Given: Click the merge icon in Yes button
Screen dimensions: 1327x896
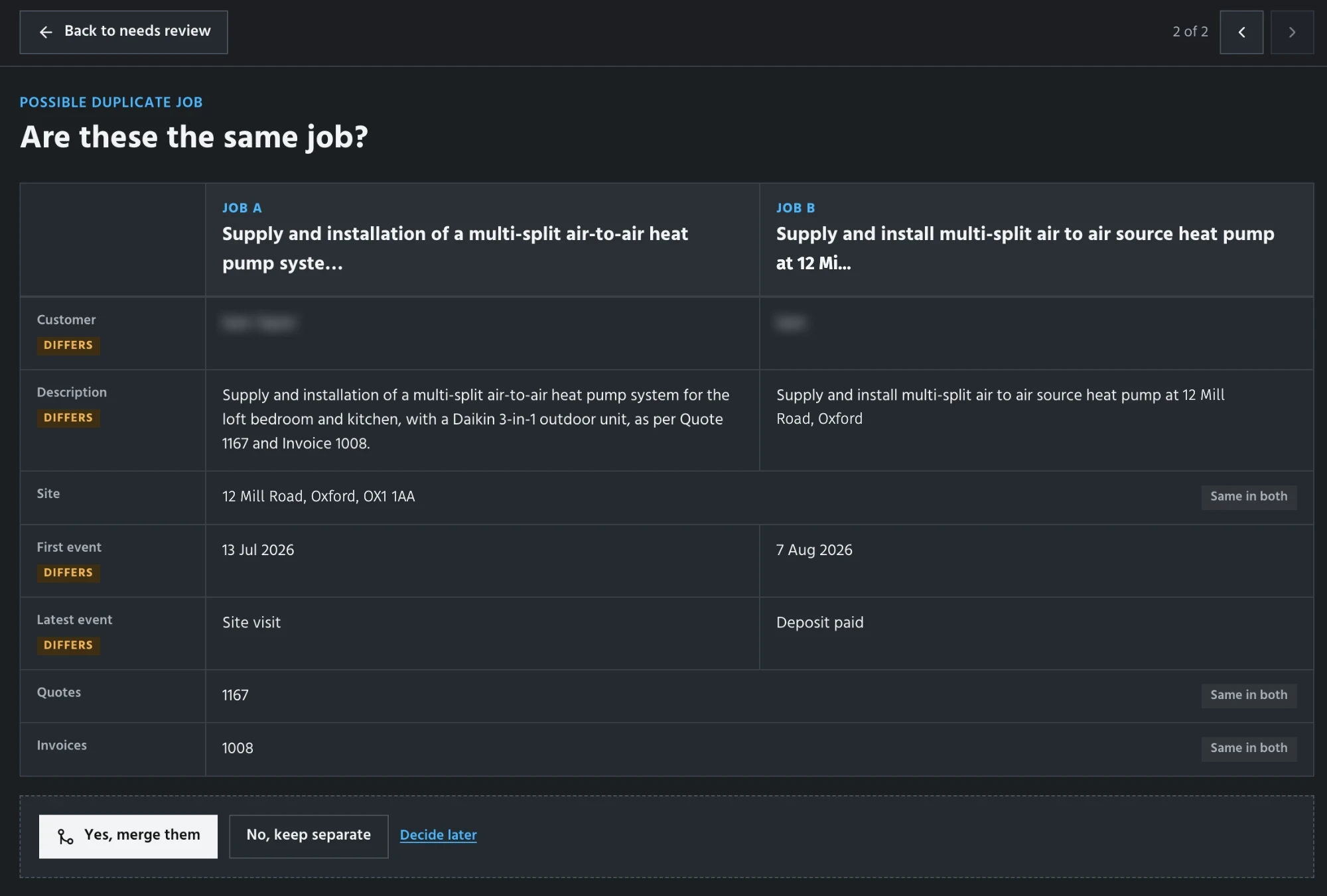Looking at the screenshot, I should (x=66, y=836).
